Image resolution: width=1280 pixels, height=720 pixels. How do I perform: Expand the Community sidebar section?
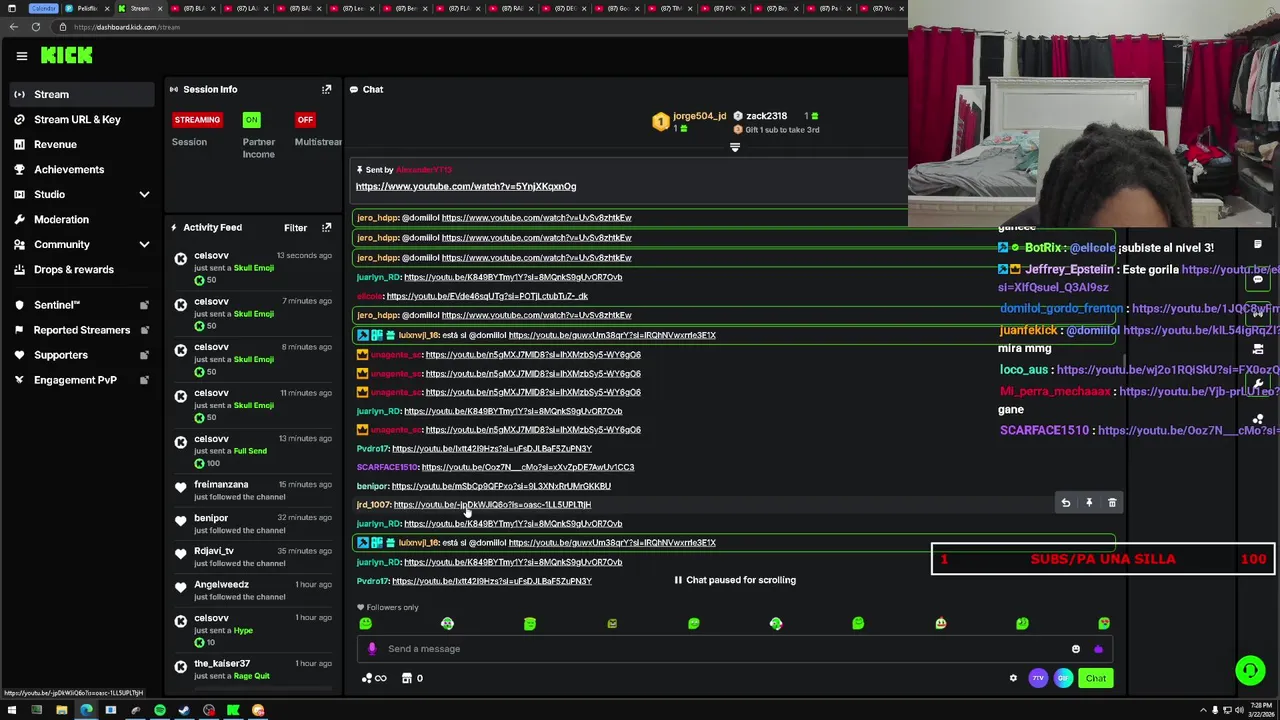point(144,244)
